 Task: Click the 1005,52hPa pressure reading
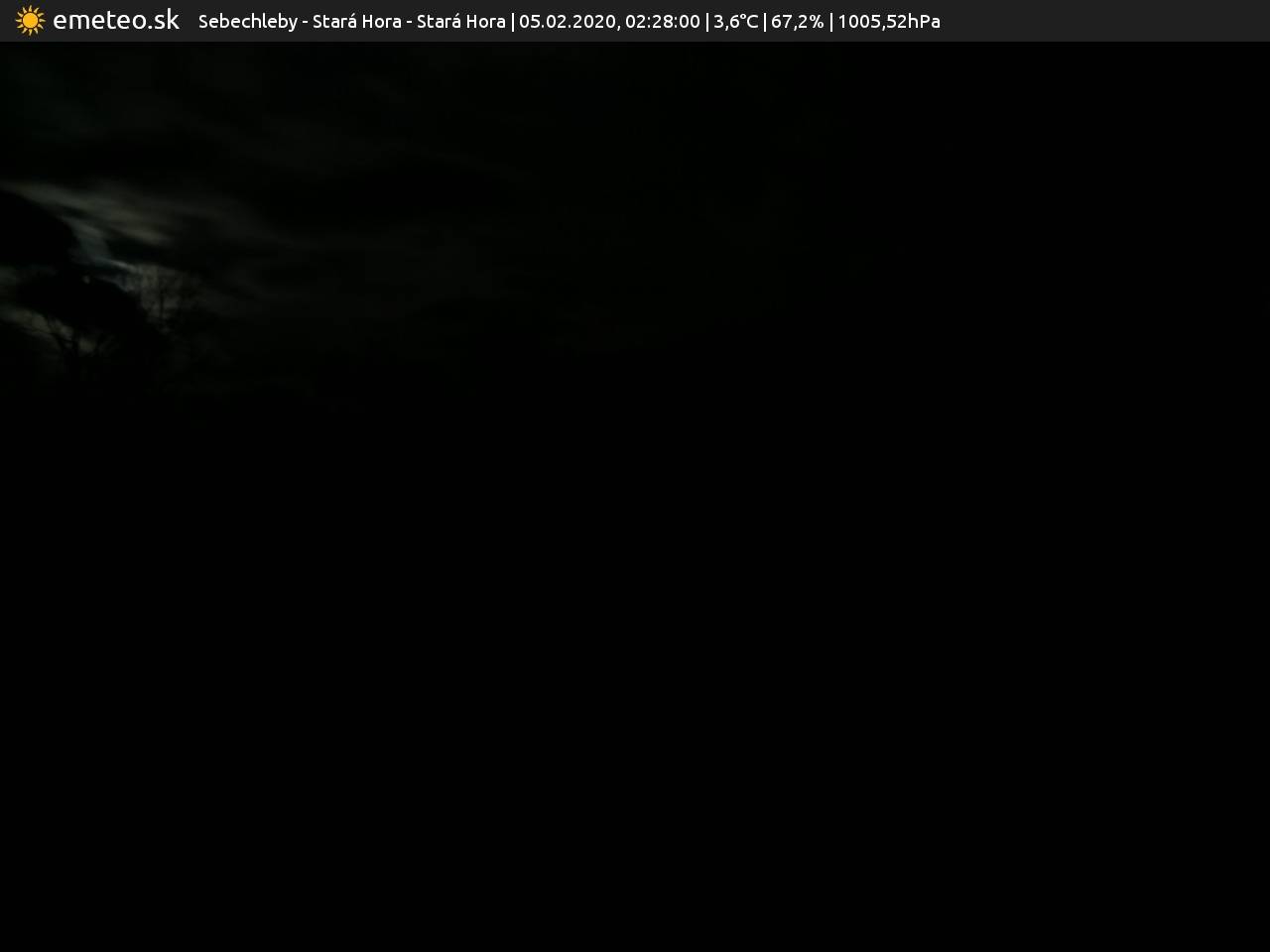[888, 22]
